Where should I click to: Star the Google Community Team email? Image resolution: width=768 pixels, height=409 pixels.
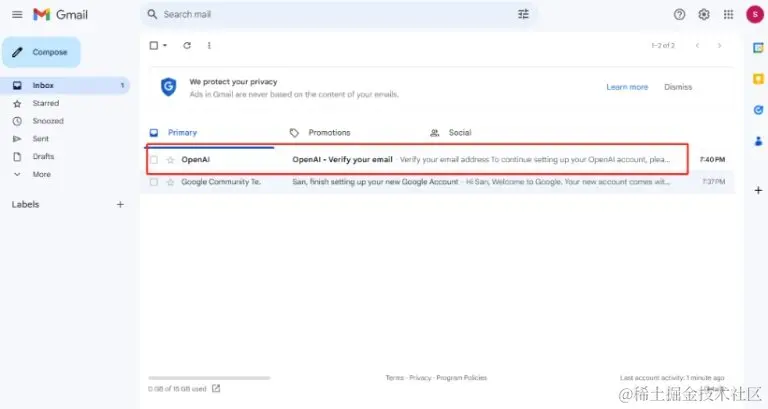click(x=170, y=182)
